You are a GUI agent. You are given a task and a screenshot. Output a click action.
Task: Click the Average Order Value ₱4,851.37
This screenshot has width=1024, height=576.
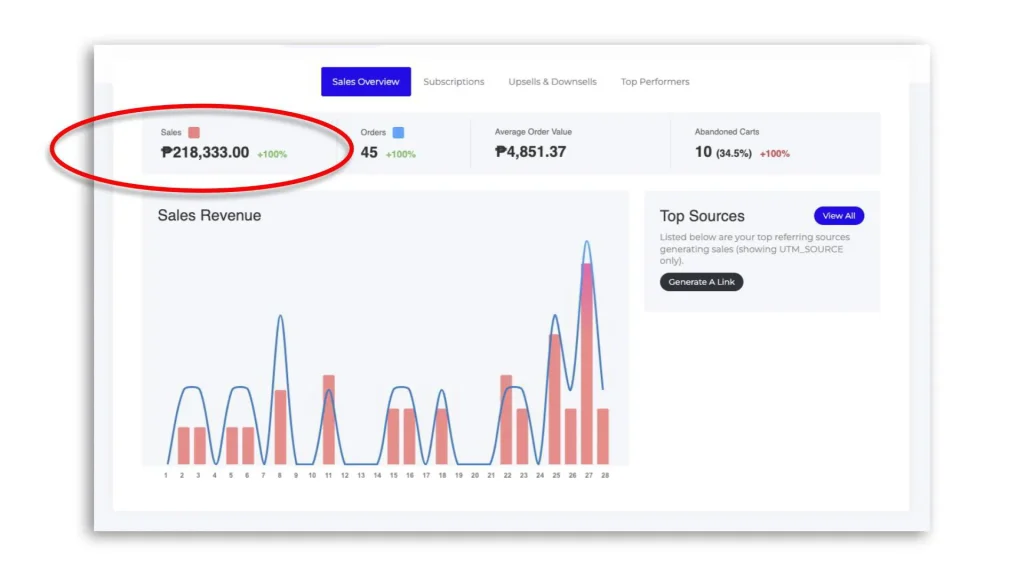coord(530,152)
